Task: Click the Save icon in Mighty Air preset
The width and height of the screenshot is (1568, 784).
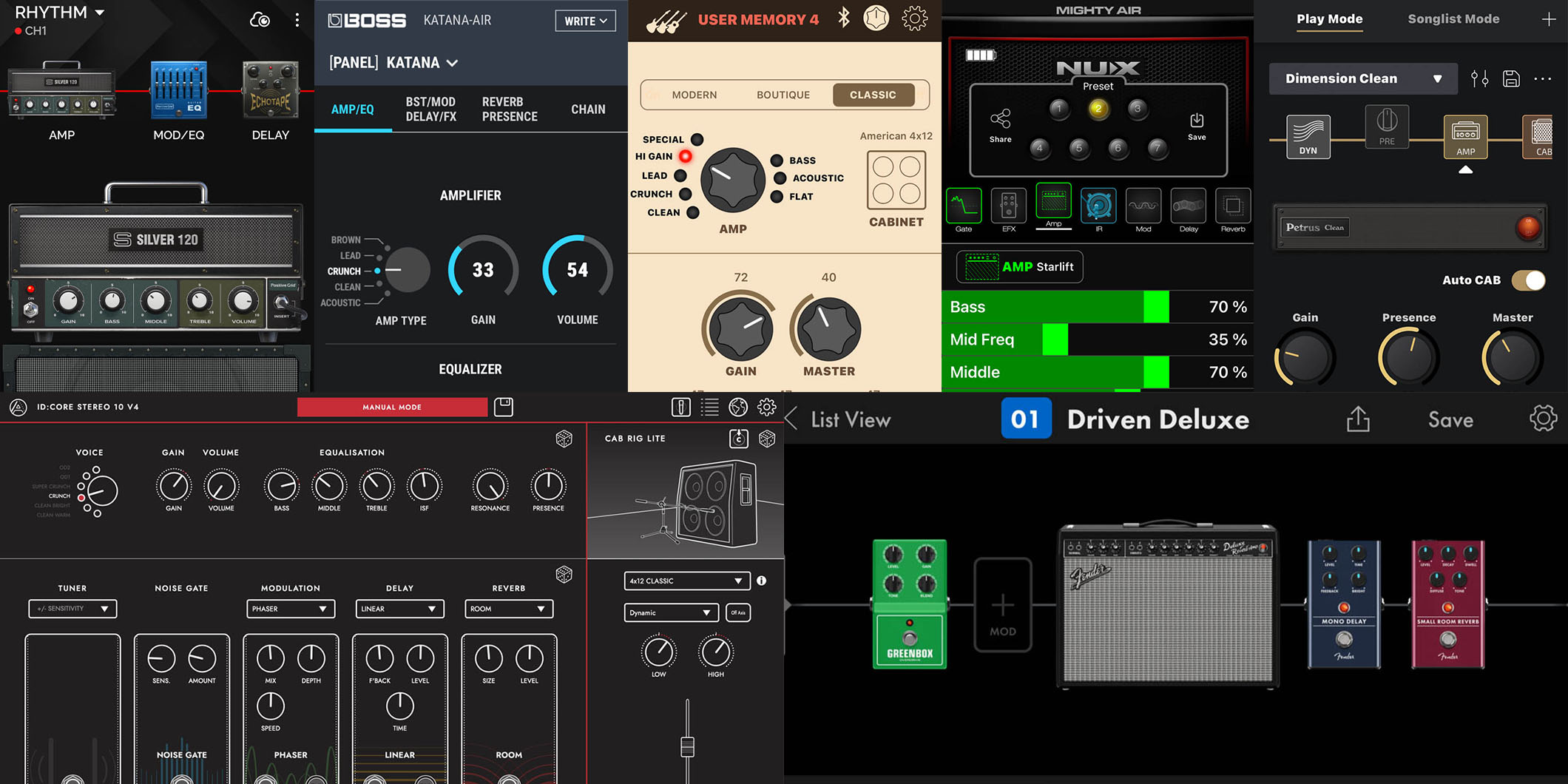Action: pyautogui.click(x=1197, y=125)
